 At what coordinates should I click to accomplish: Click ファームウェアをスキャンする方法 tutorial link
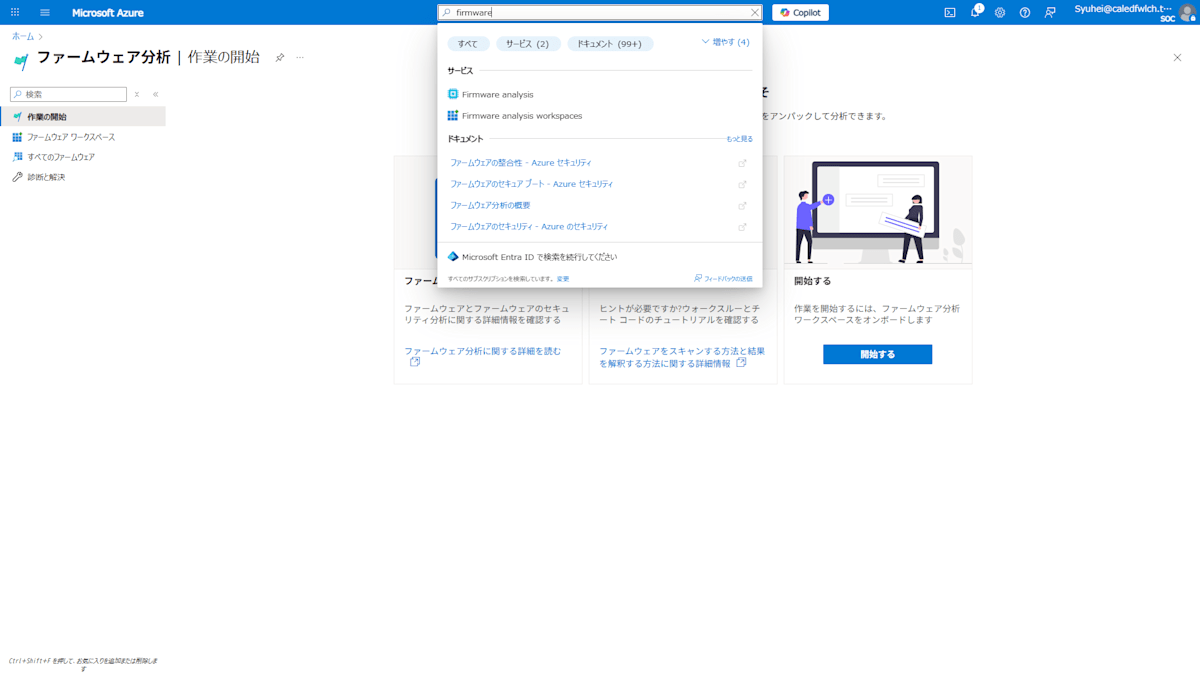[682, 357]
